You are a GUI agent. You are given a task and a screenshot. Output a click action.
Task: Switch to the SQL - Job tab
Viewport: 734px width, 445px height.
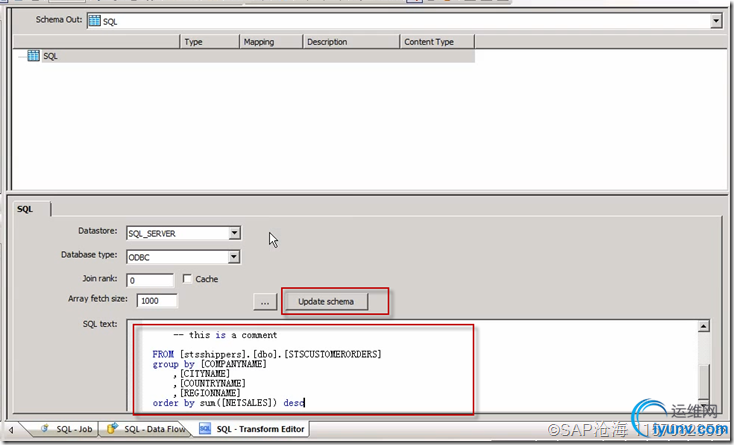(x=66, y=429)
